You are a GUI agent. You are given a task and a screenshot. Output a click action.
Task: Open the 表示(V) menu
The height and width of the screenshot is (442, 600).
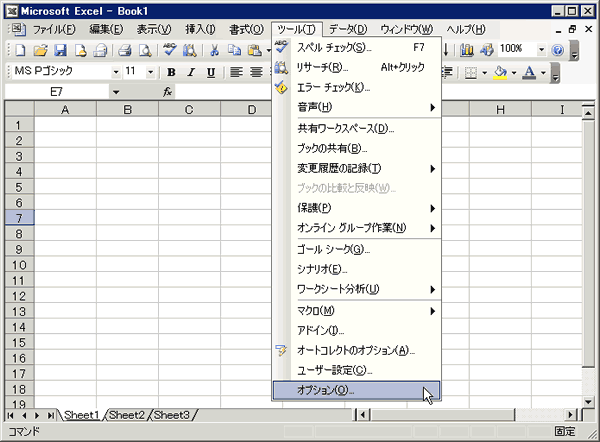click(x=154, y=29)
